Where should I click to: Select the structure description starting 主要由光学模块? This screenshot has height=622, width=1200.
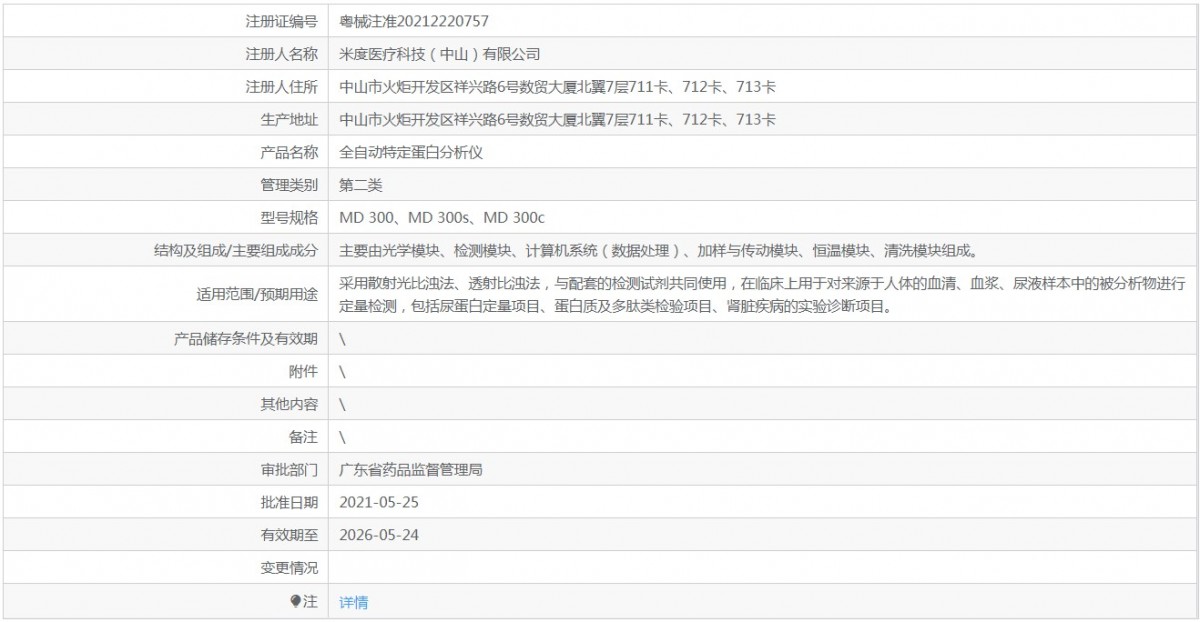pyautogui.click(x=660, y=250)
